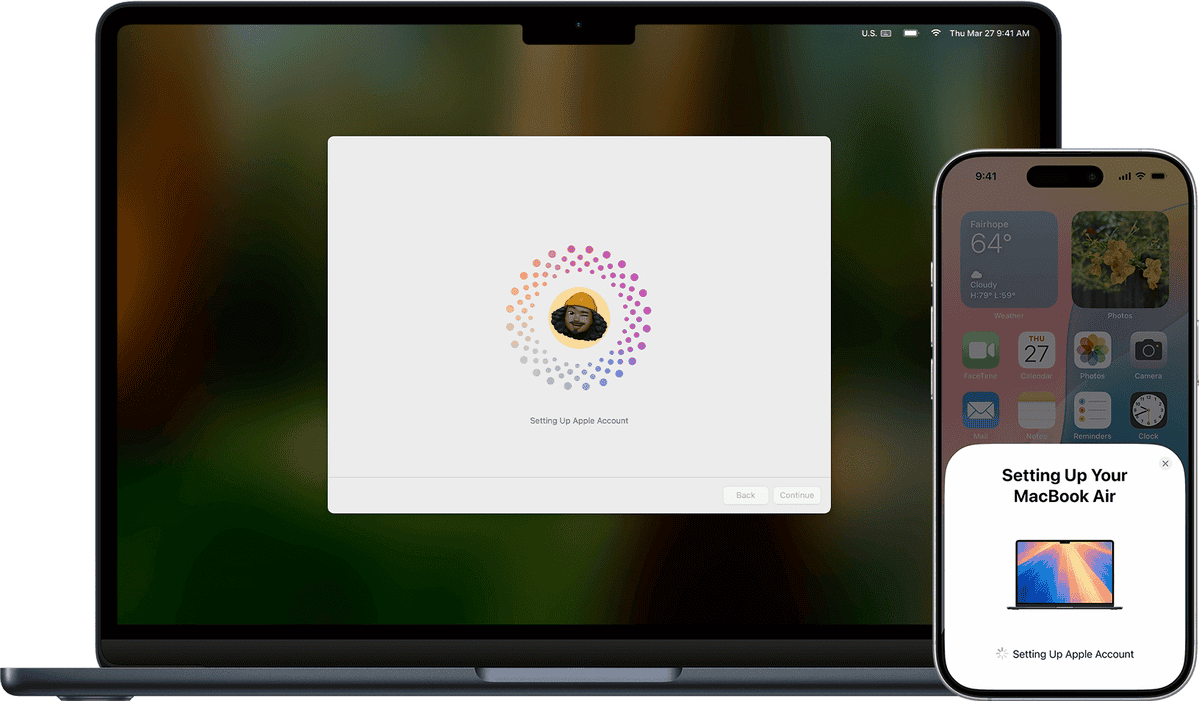
Task: Tap the Calendar app icon showing 27
Action: 1036,351
